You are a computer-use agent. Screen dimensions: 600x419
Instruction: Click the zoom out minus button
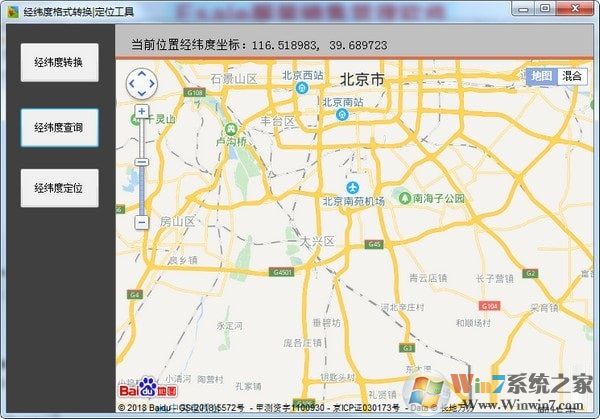(x=142, y=221)
